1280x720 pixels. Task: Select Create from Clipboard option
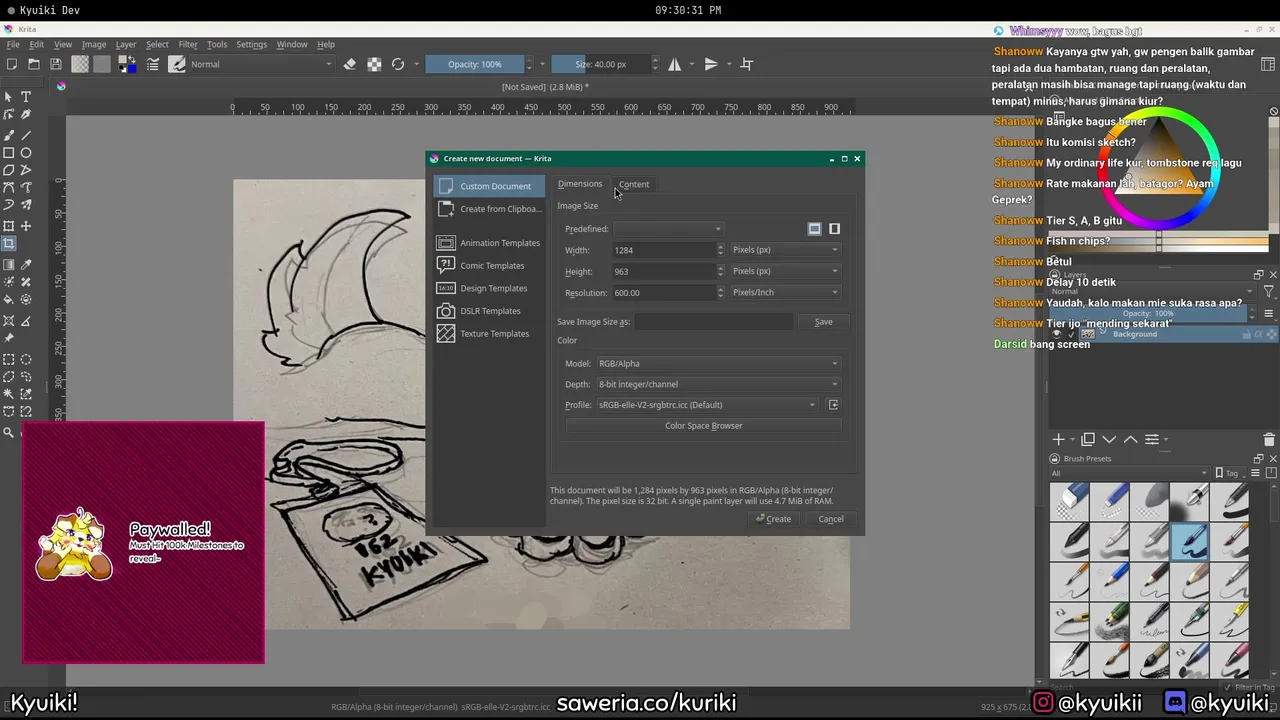click(490, 209)
